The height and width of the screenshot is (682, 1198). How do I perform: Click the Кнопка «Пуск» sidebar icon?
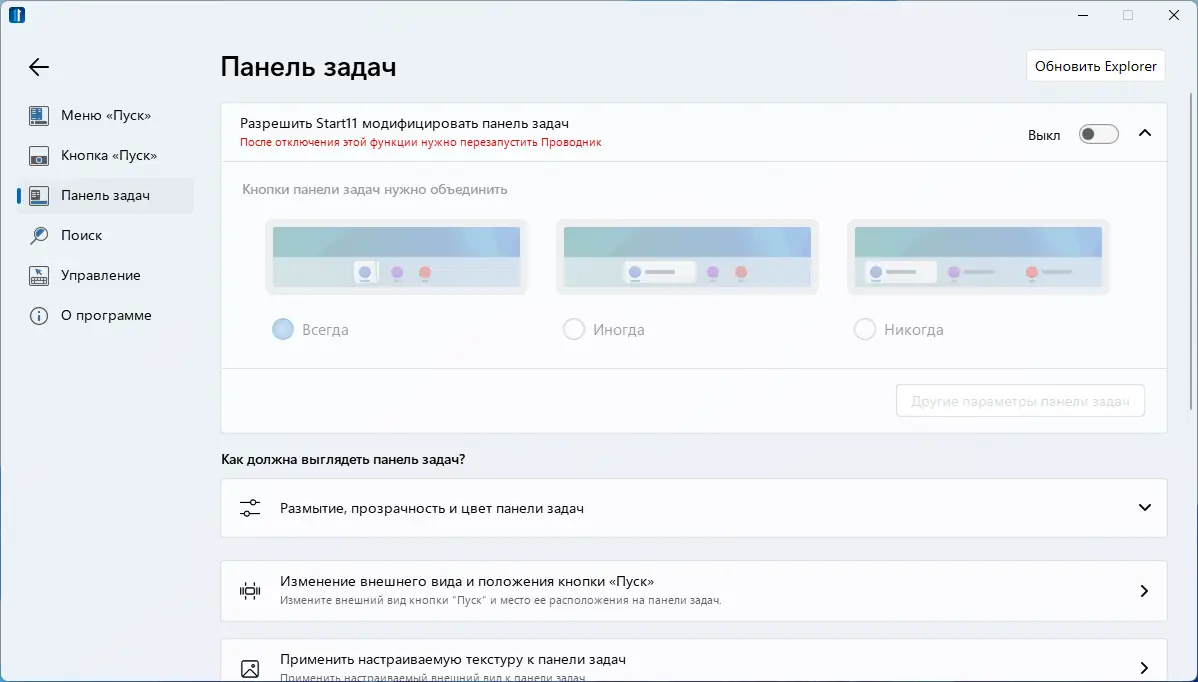[38, 155]
